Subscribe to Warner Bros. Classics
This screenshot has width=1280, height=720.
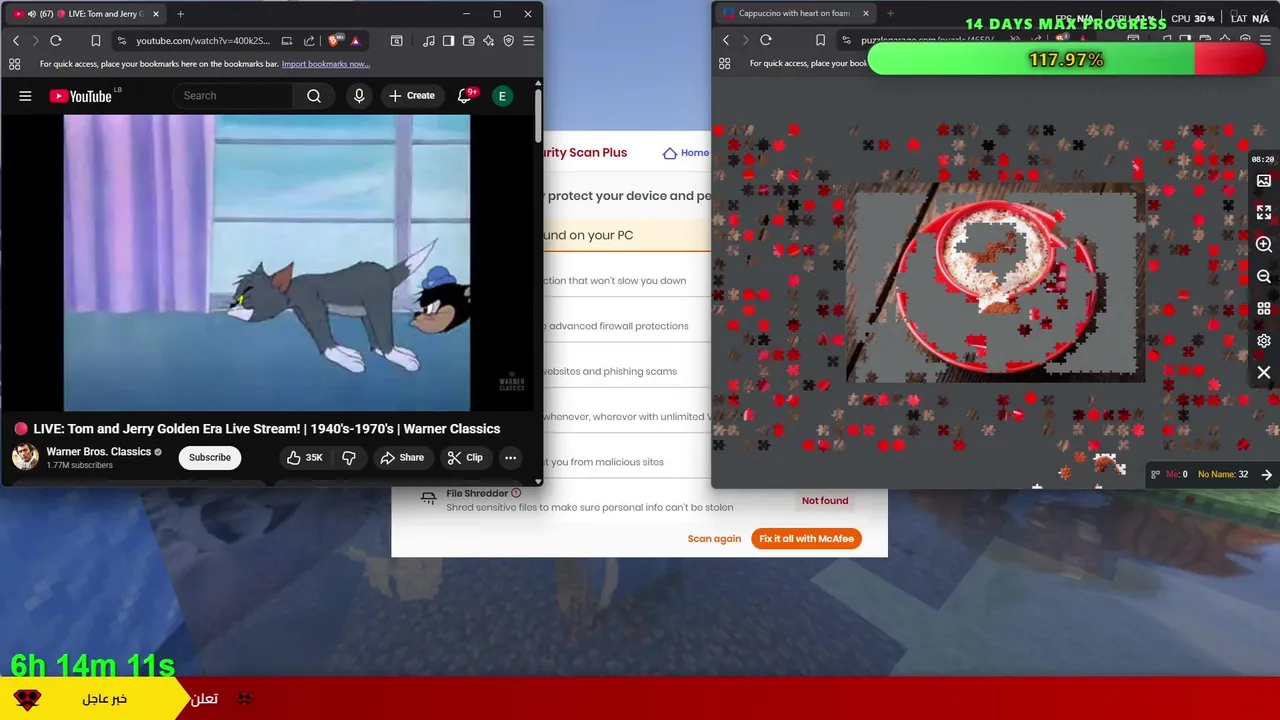click(x=210, y=458)
